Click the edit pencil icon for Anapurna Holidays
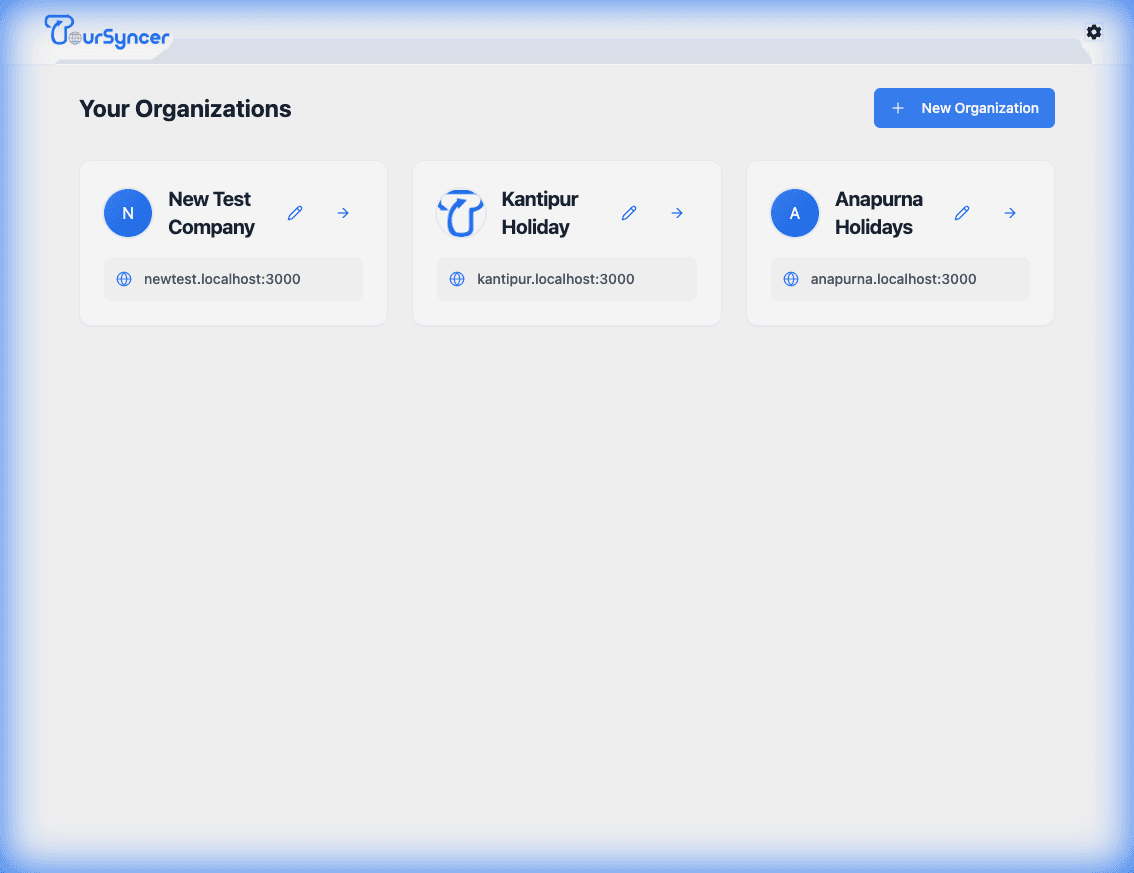The image size is (1134, 873). pos(962,212)
